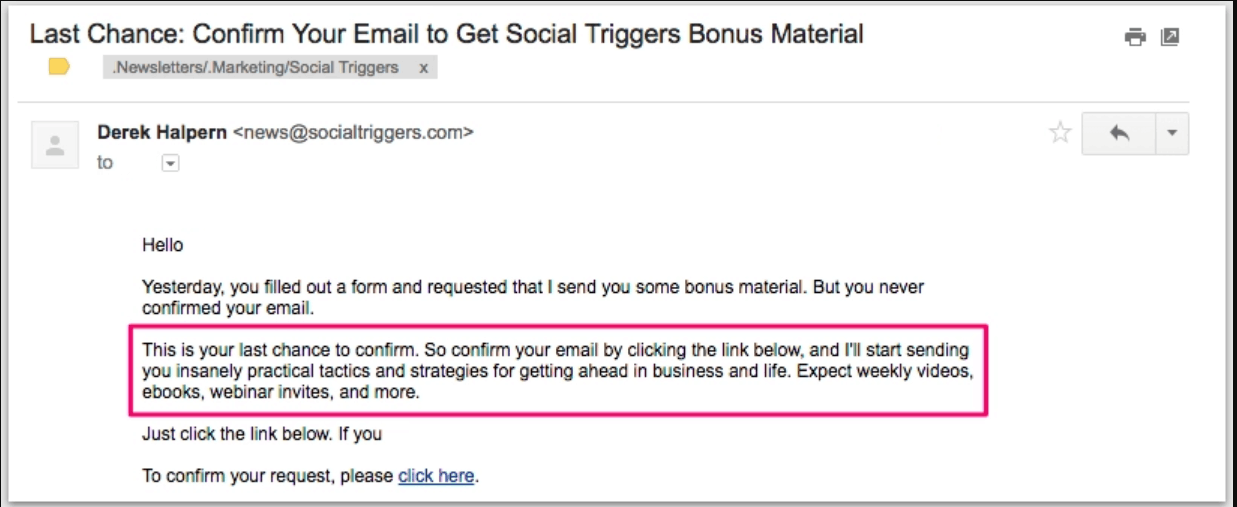Click sender name Derek Halpern
The image size is (1237, 507).
click(x=162, y=132)
